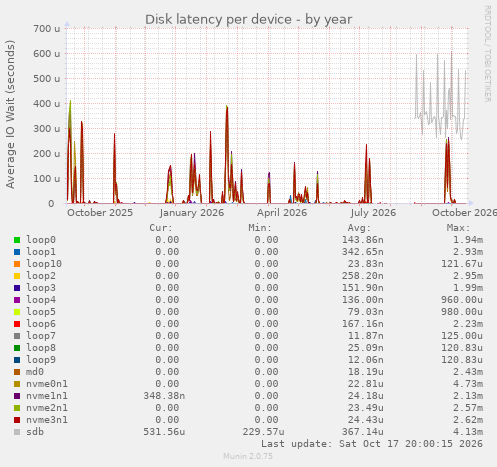Screen dimensions: 497x467
Task: Click the Last update timestamp text
Action: (x=372, y=444)
